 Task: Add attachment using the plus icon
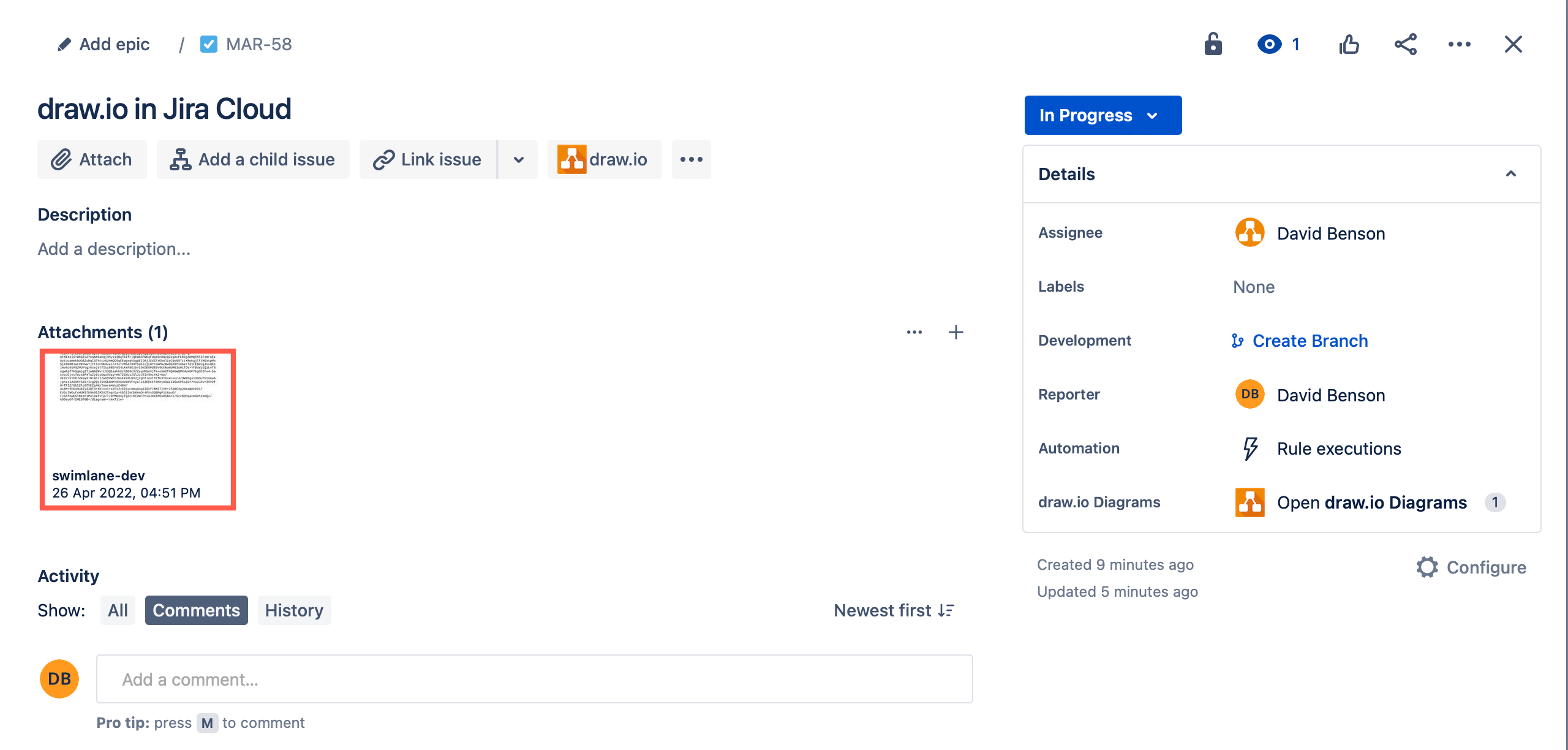pos(956,331)
